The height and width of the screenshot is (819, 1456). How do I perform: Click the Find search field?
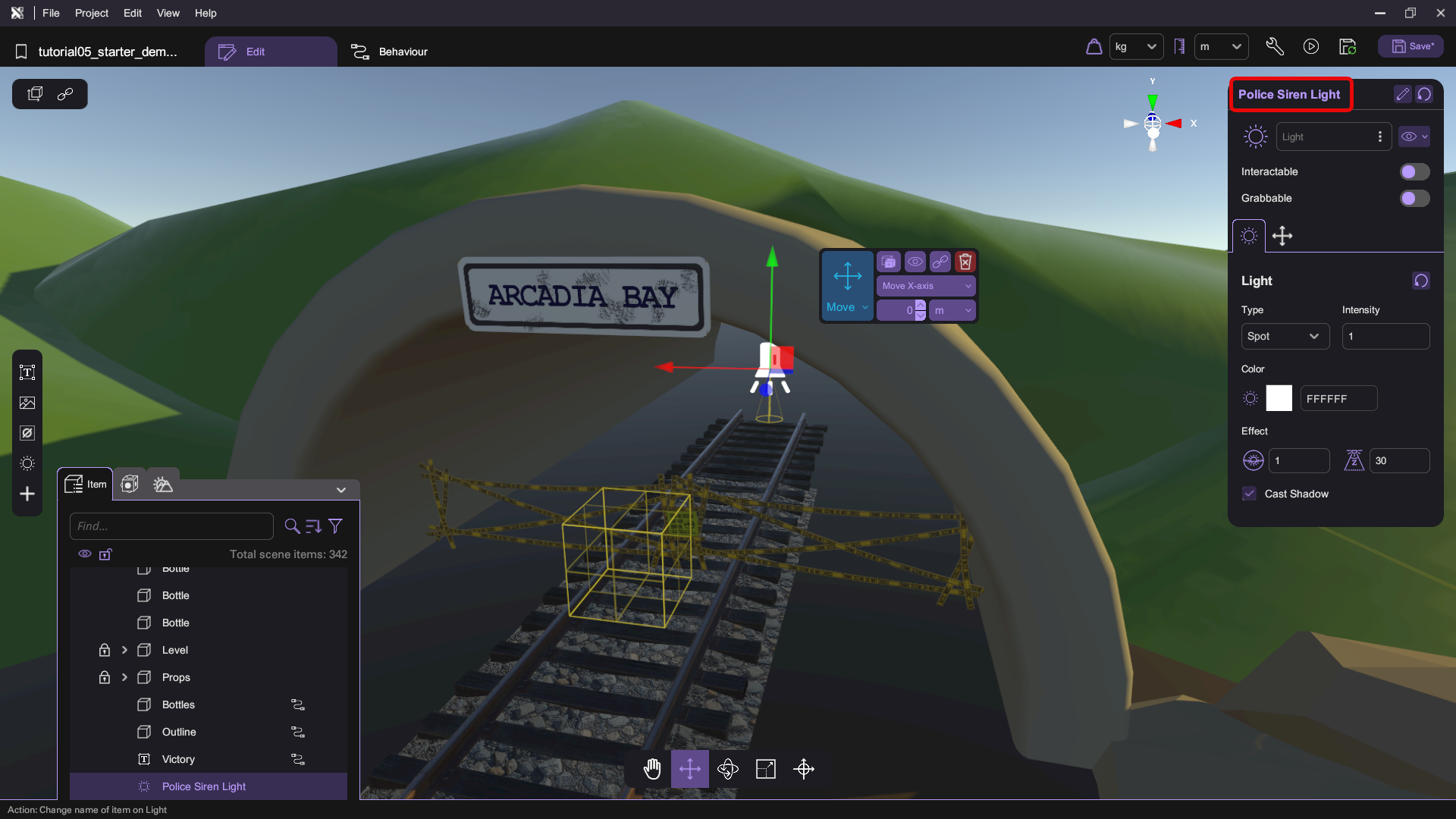point(171,526)
